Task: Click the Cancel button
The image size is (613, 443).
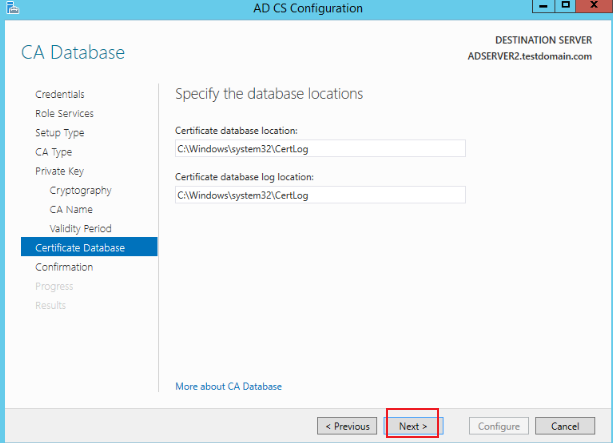Action: 565,426
